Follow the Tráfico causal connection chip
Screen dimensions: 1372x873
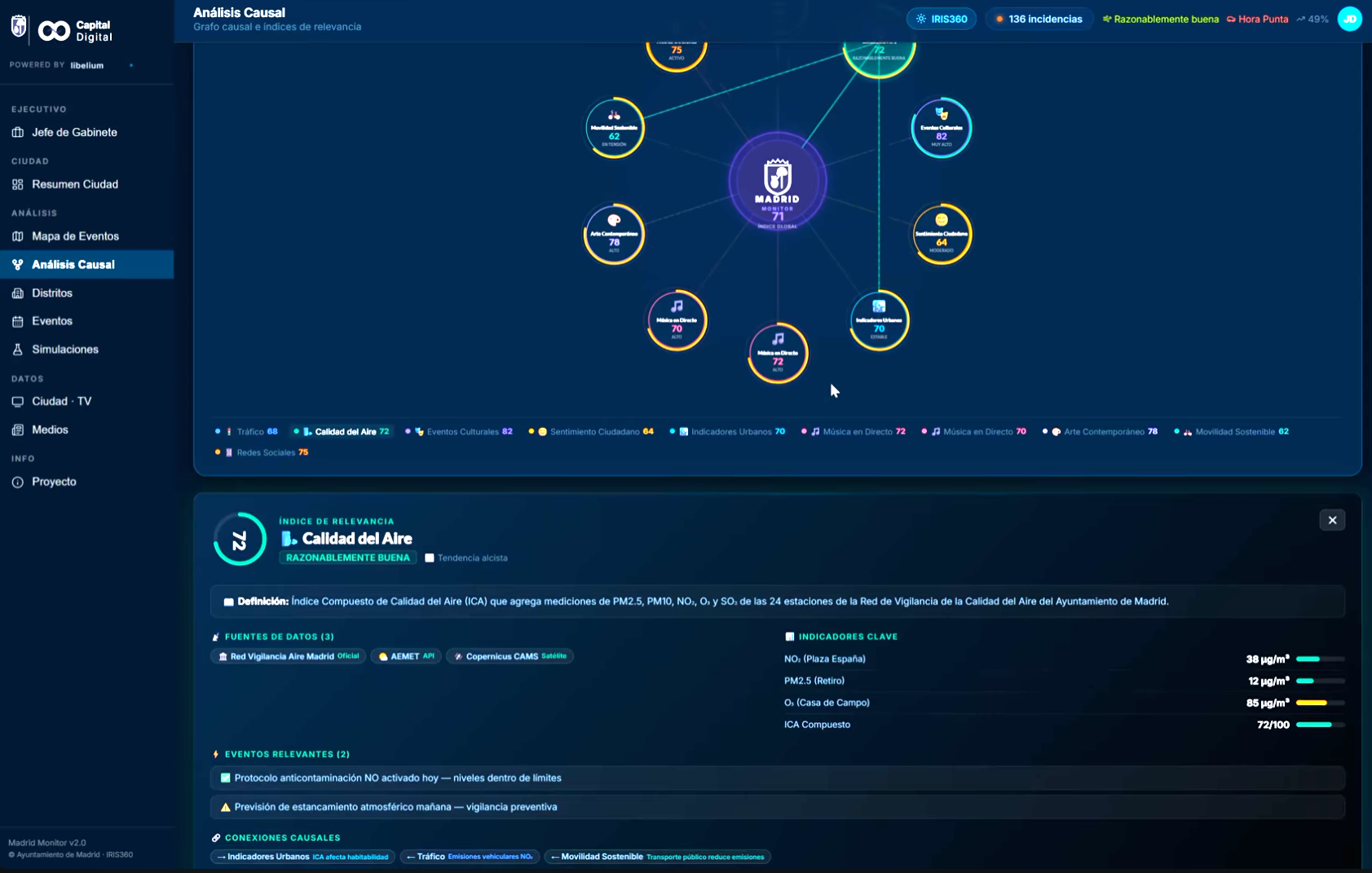(470, 857)
